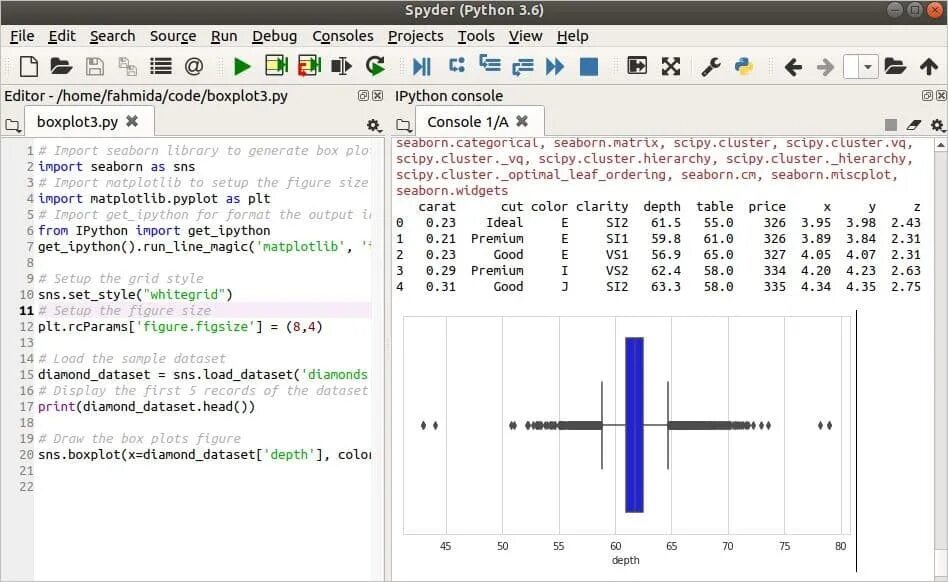The height and width of the screenshot is (582, 948).
Task: Open the Debug menu
Action: click(274, 36)
